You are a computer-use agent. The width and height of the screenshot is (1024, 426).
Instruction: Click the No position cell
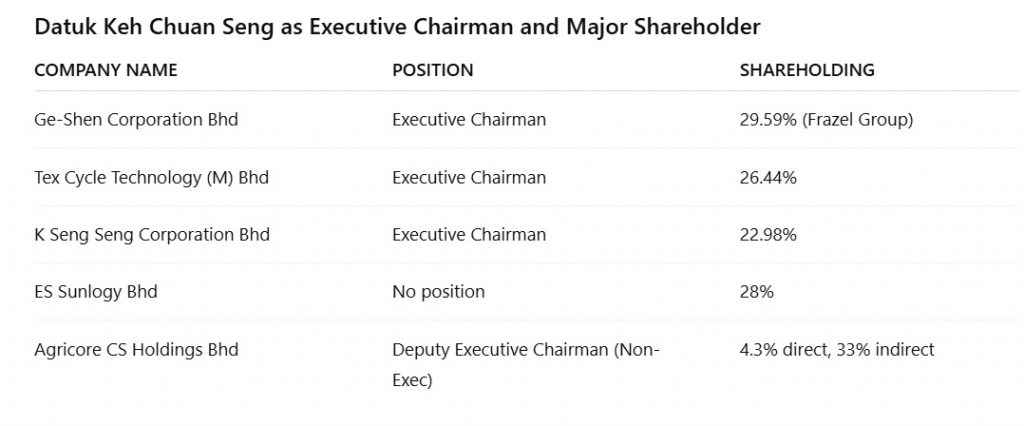438,292
